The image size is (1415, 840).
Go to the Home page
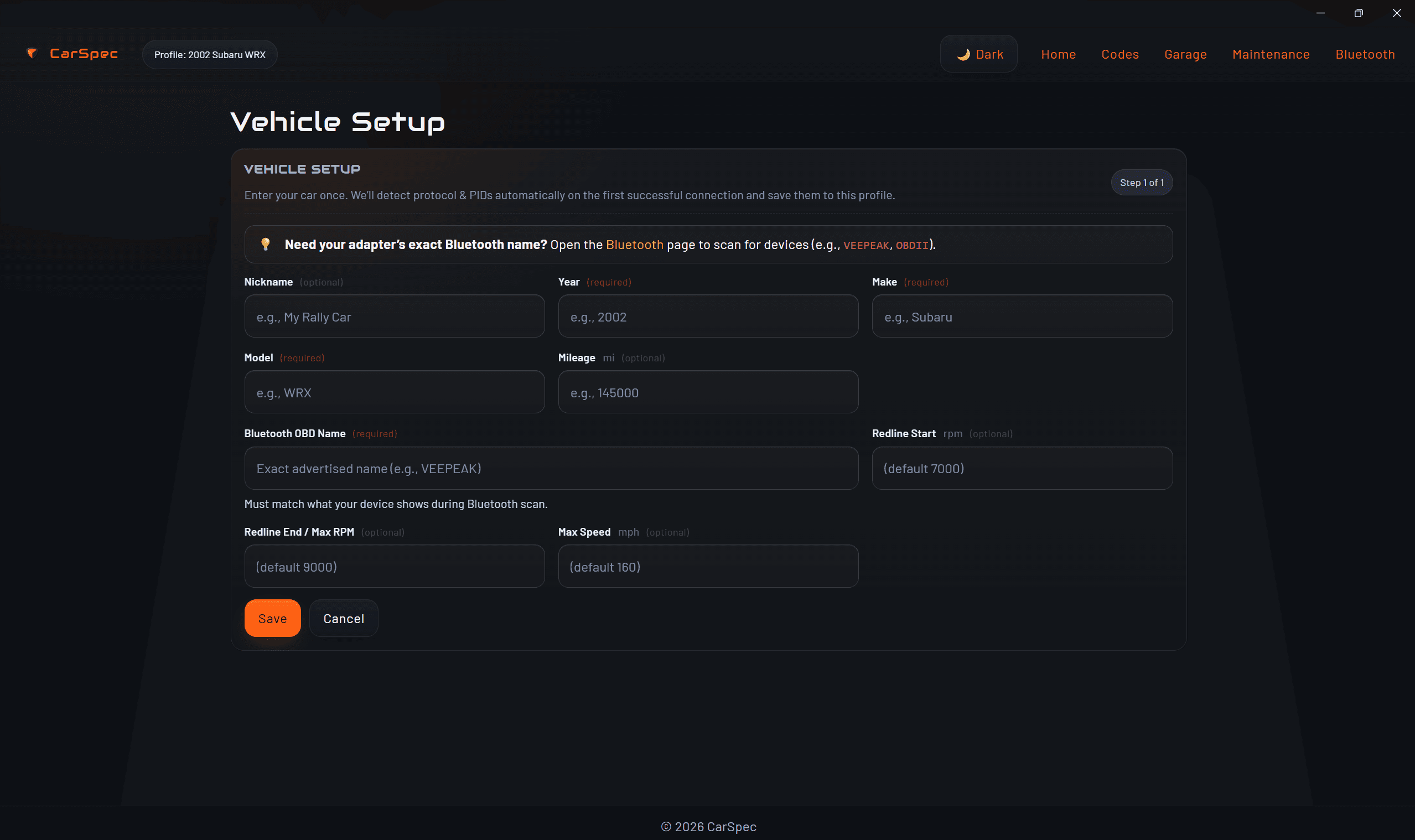coord(1059,54)
